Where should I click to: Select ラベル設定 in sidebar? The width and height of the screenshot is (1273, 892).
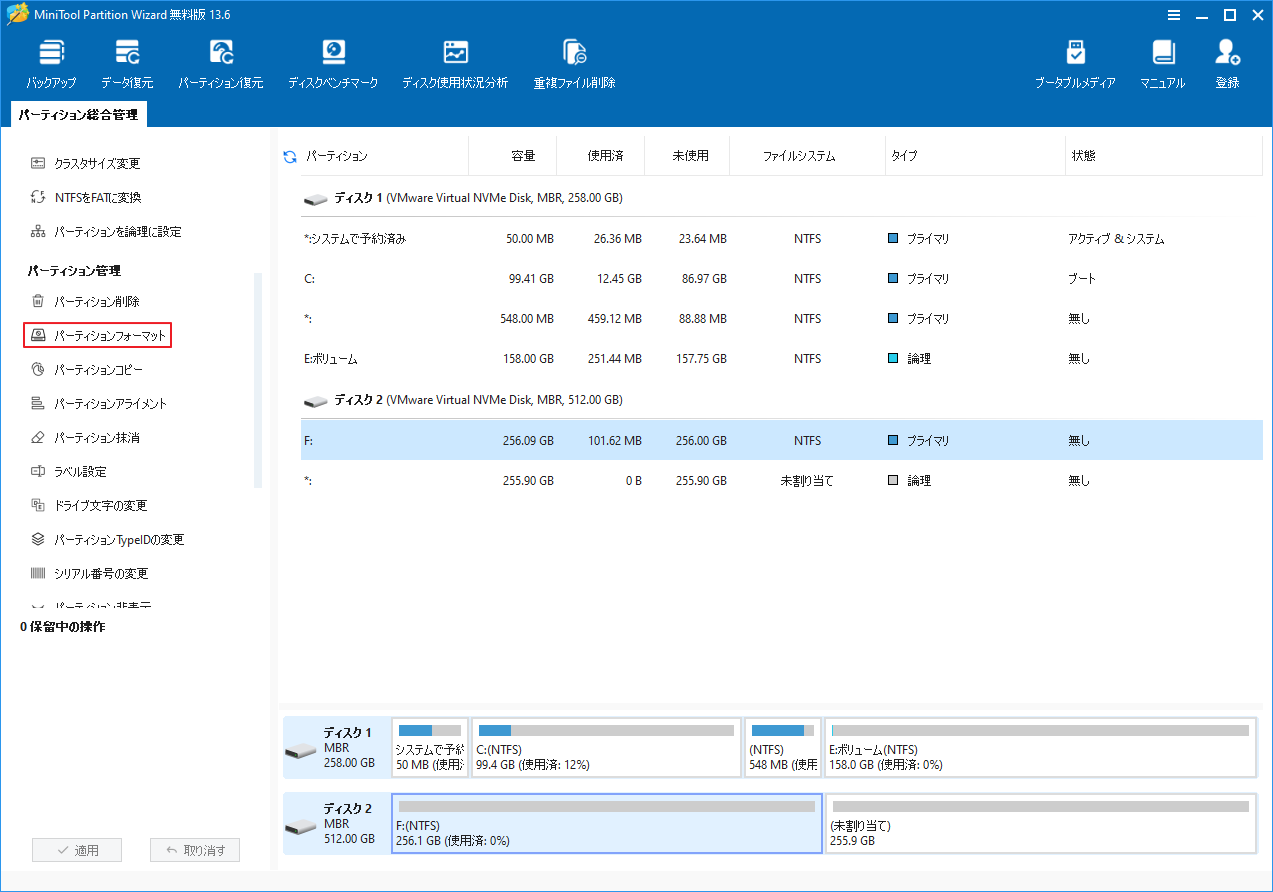[68, 471]
